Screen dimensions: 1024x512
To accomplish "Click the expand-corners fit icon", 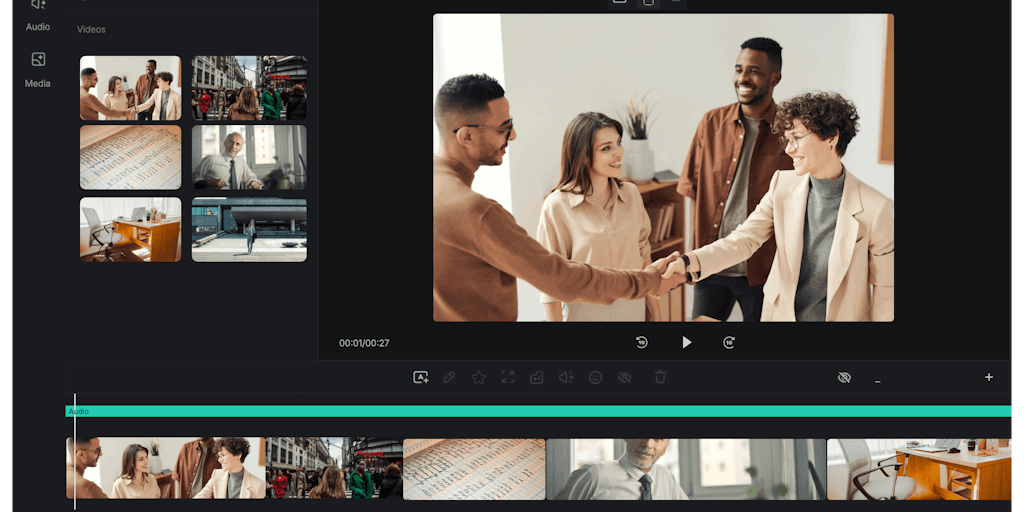I will pos(507,377).
